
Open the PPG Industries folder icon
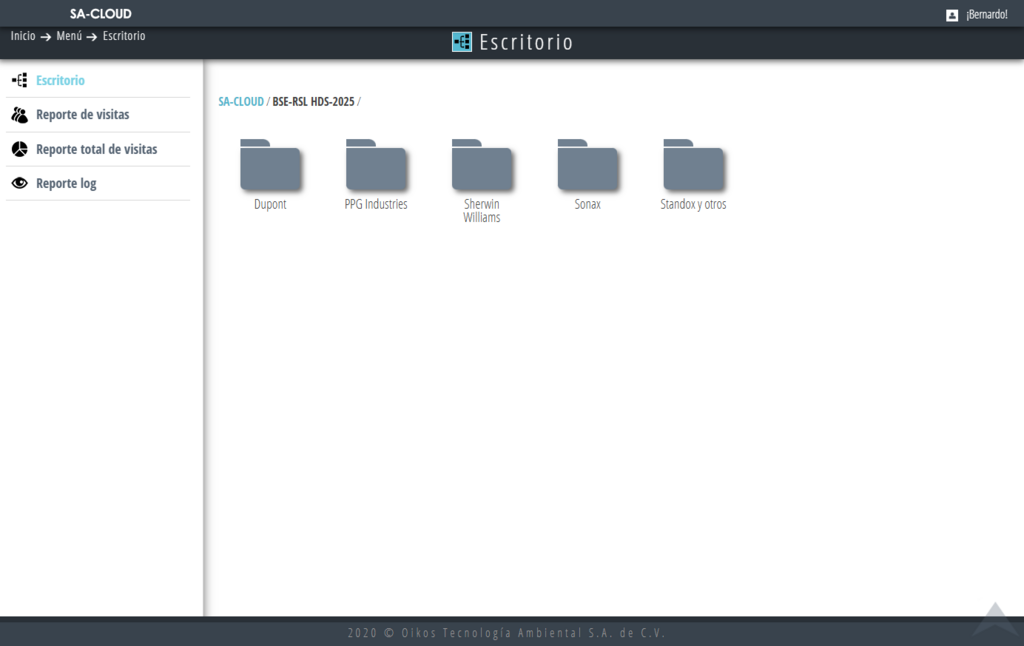coord(376,165)
